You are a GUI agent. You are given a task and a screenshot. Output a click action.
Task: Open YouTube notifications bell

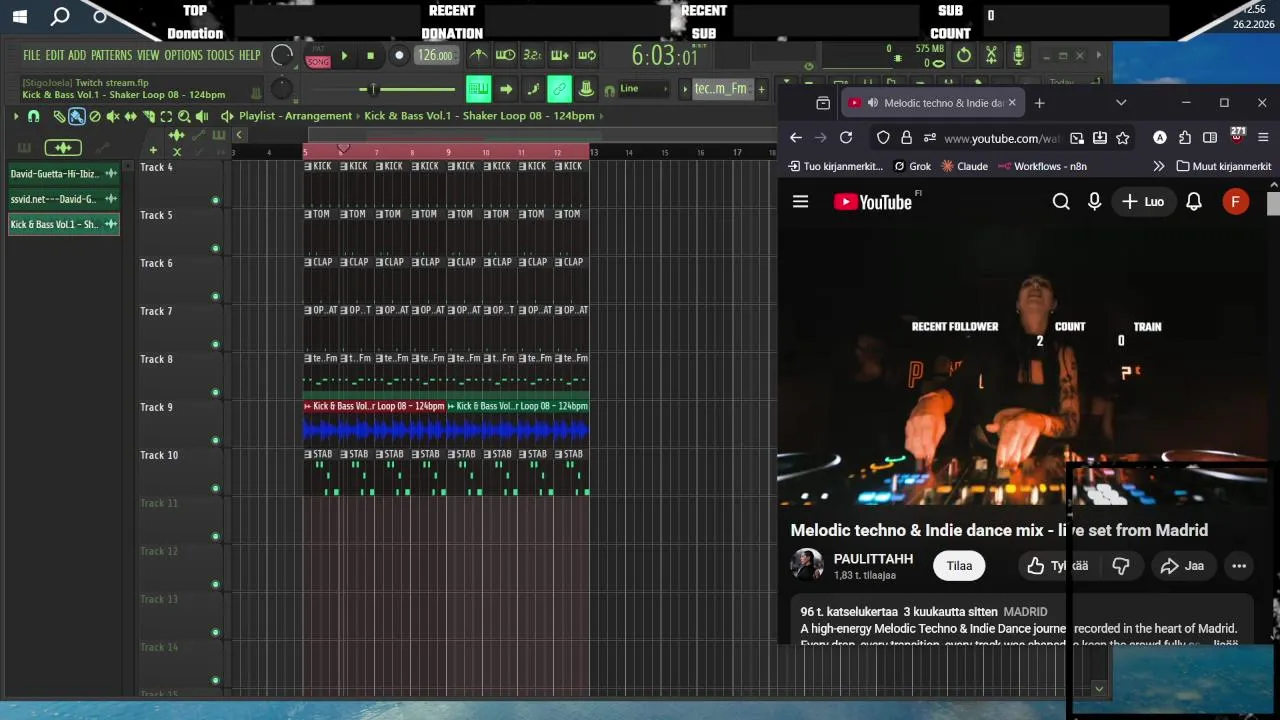1193,202
